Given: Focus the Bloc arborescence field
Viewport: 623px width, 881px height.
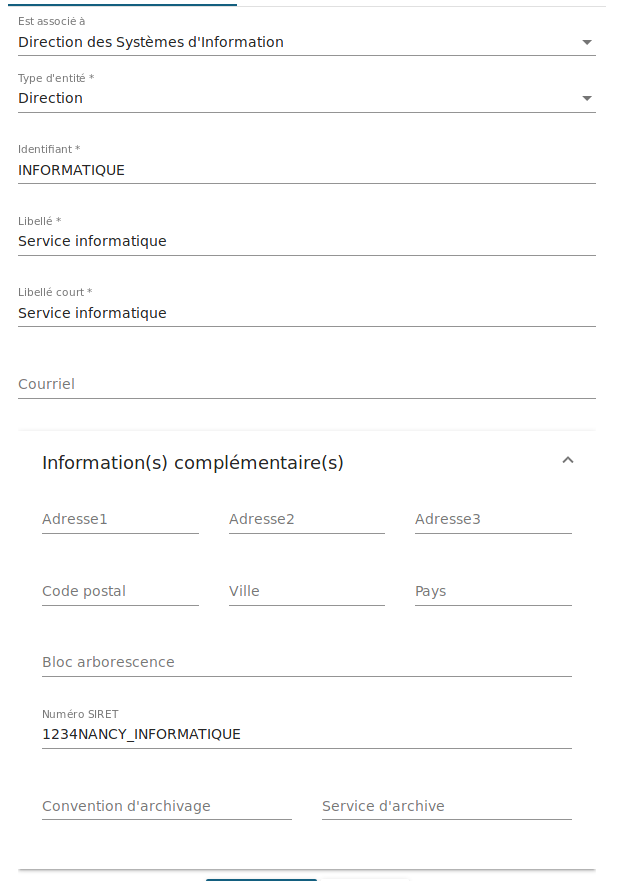Looking at the screenshot, I should pyautogui.click(x=306, y=663).
